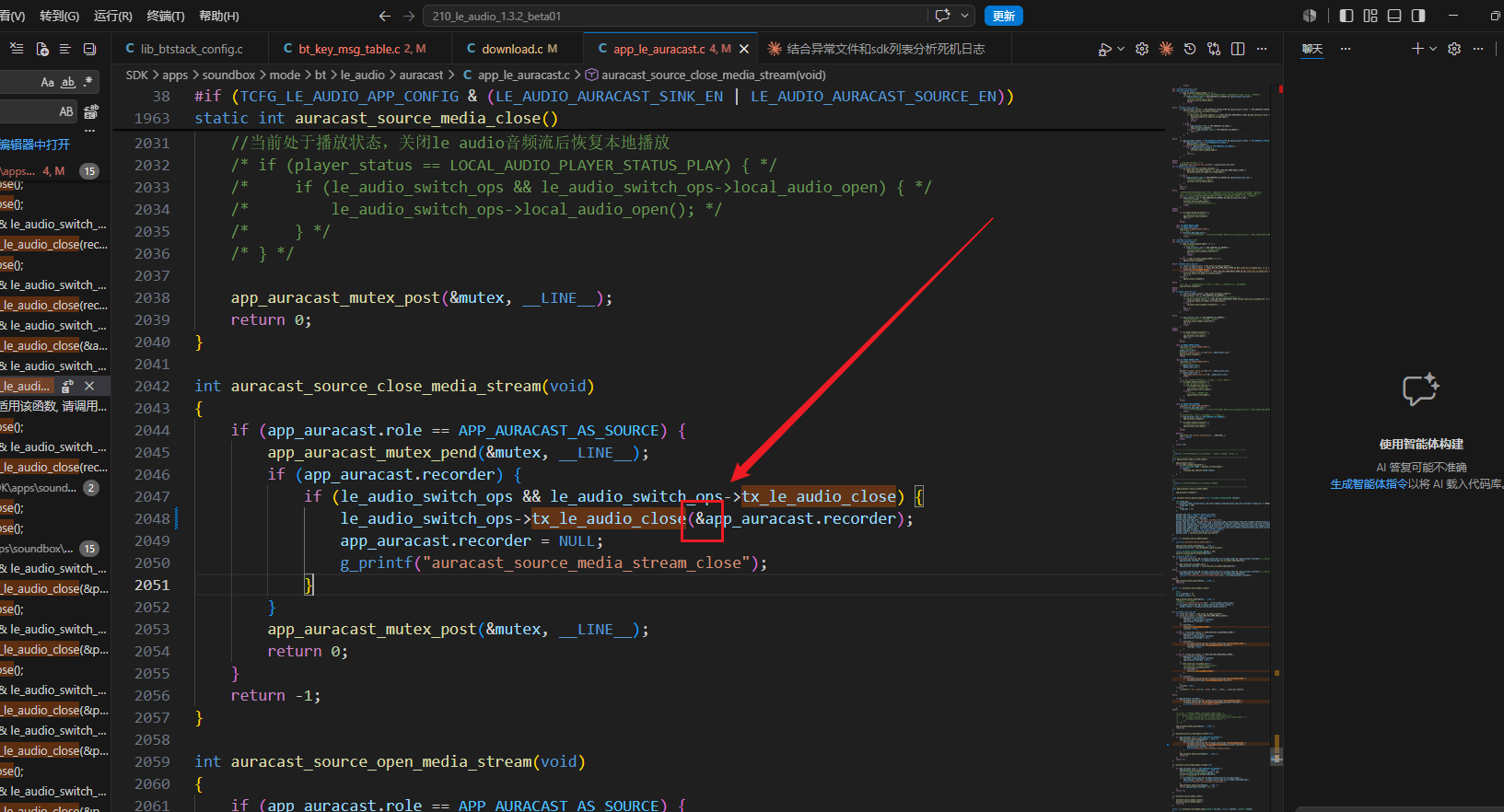This screenshot has width=1504, height=812.
Task: Click the 生成智能体指令 link
Action: (x=1369, y=484)
